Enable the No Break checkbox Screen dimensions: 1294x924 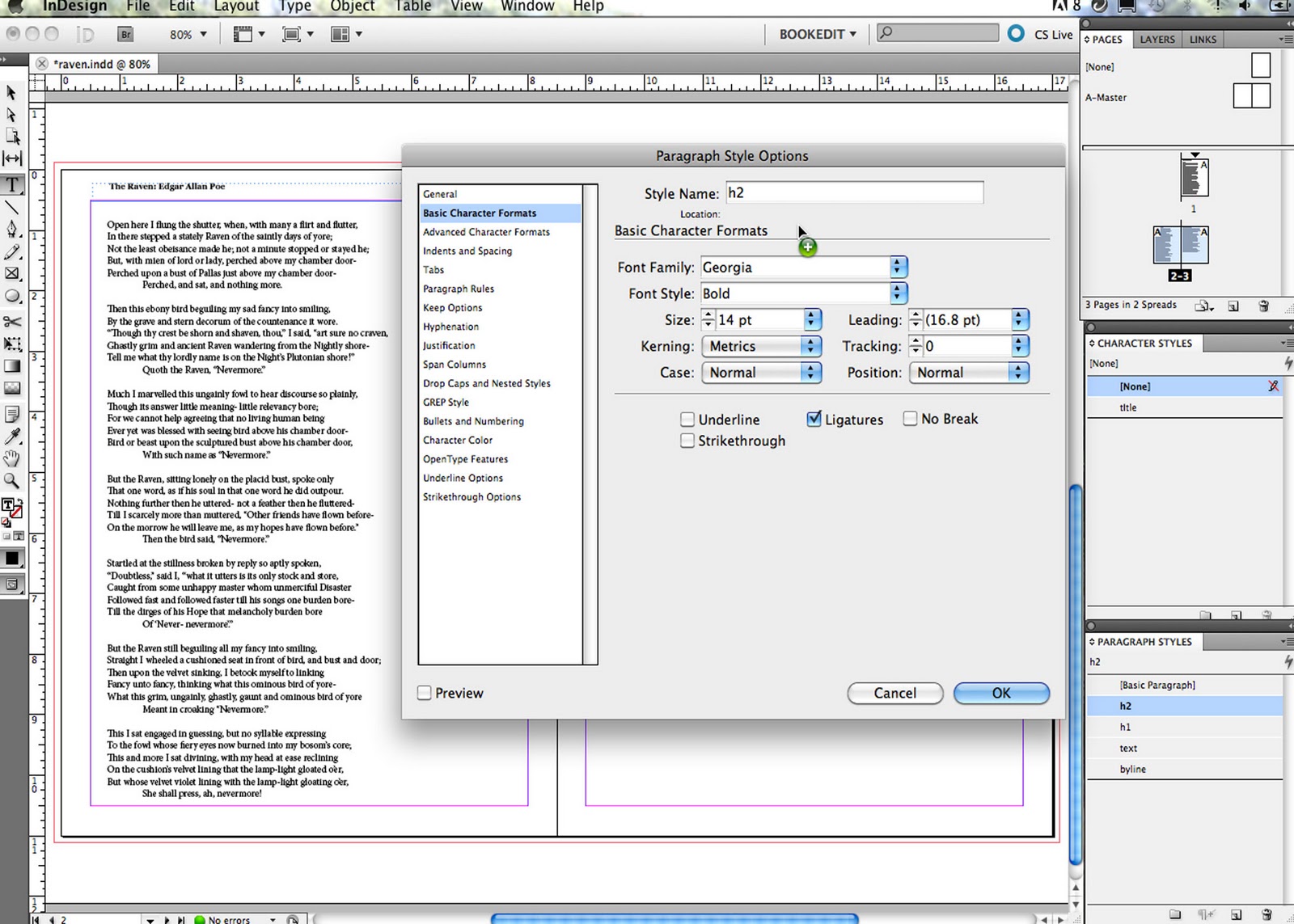910,419
